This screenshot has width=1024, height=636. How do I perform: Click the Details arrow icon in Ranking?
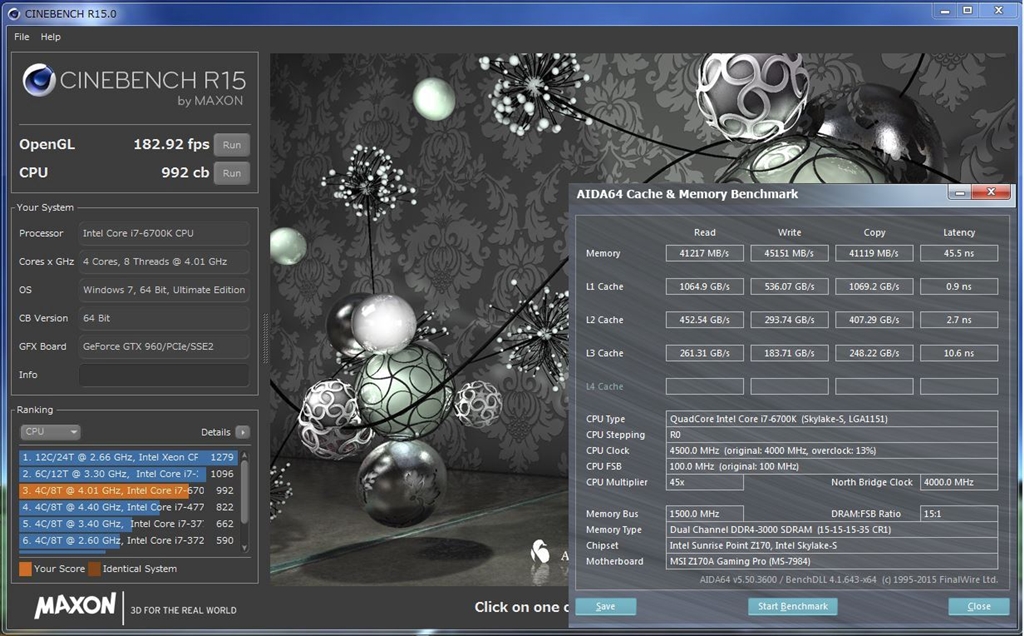(x=242, y=433)
